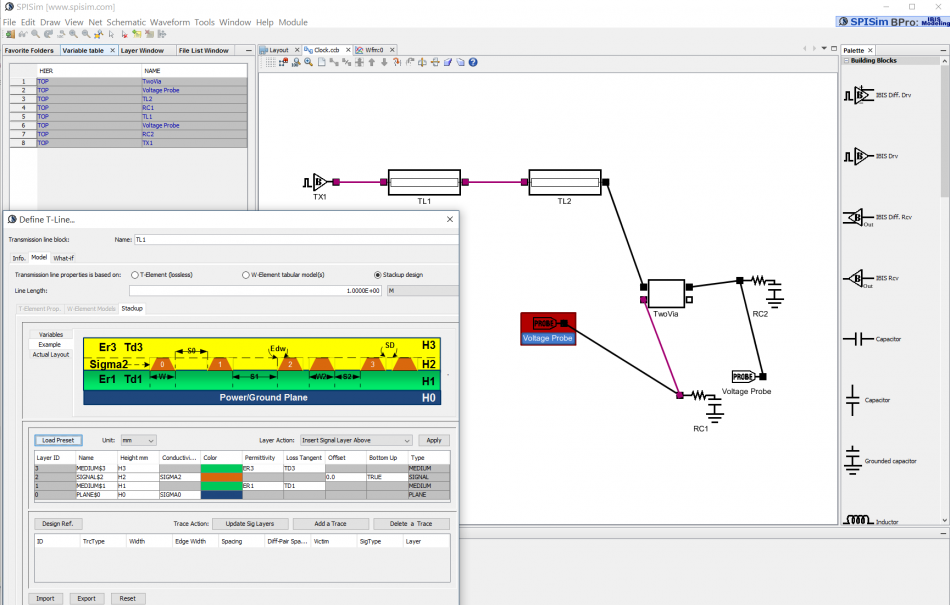Open the Unit mm dropdown

coord(138,440)
